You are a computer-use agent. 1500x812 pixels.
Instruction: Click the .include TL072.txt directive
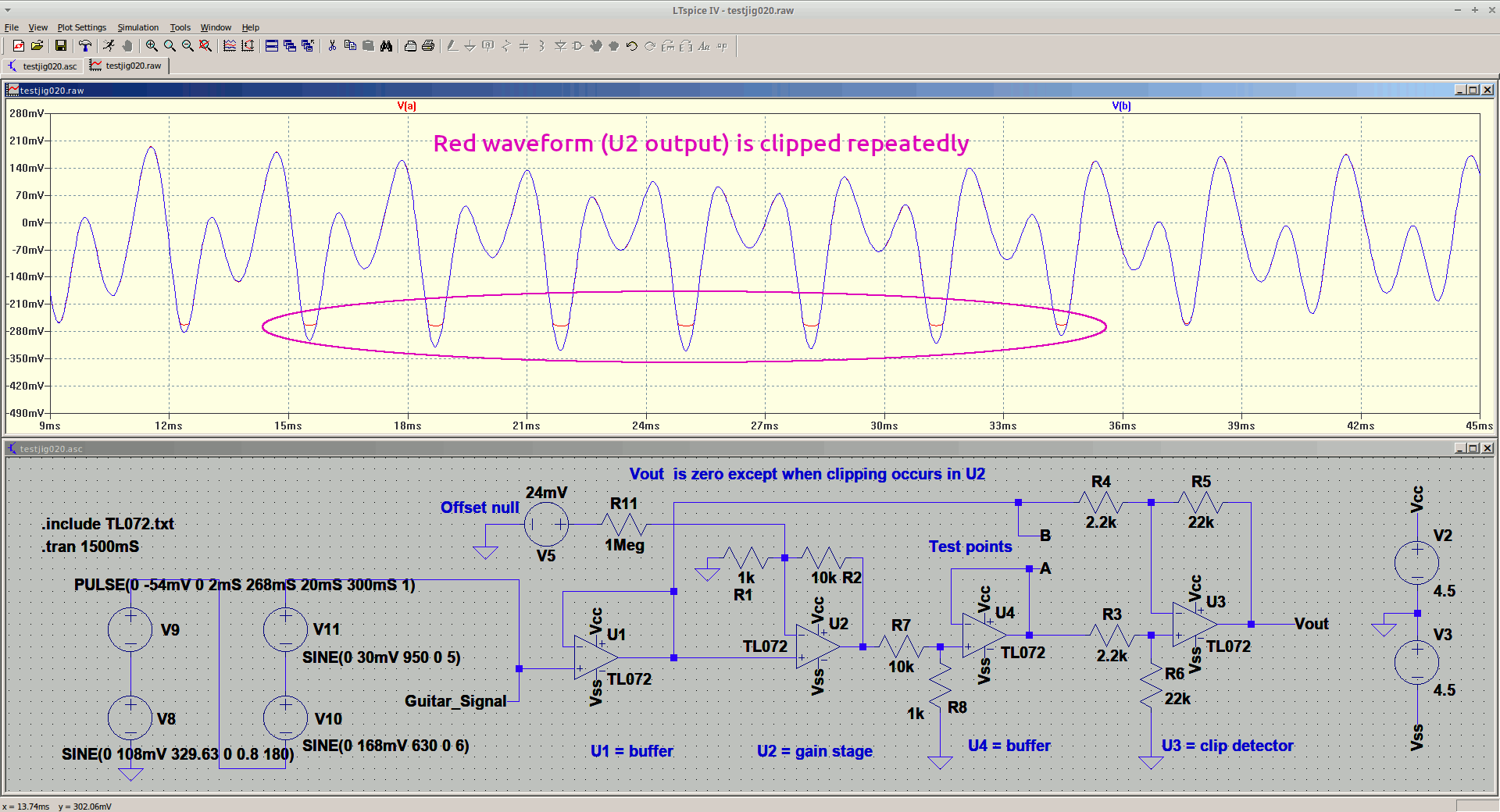(x=108, y=524)
